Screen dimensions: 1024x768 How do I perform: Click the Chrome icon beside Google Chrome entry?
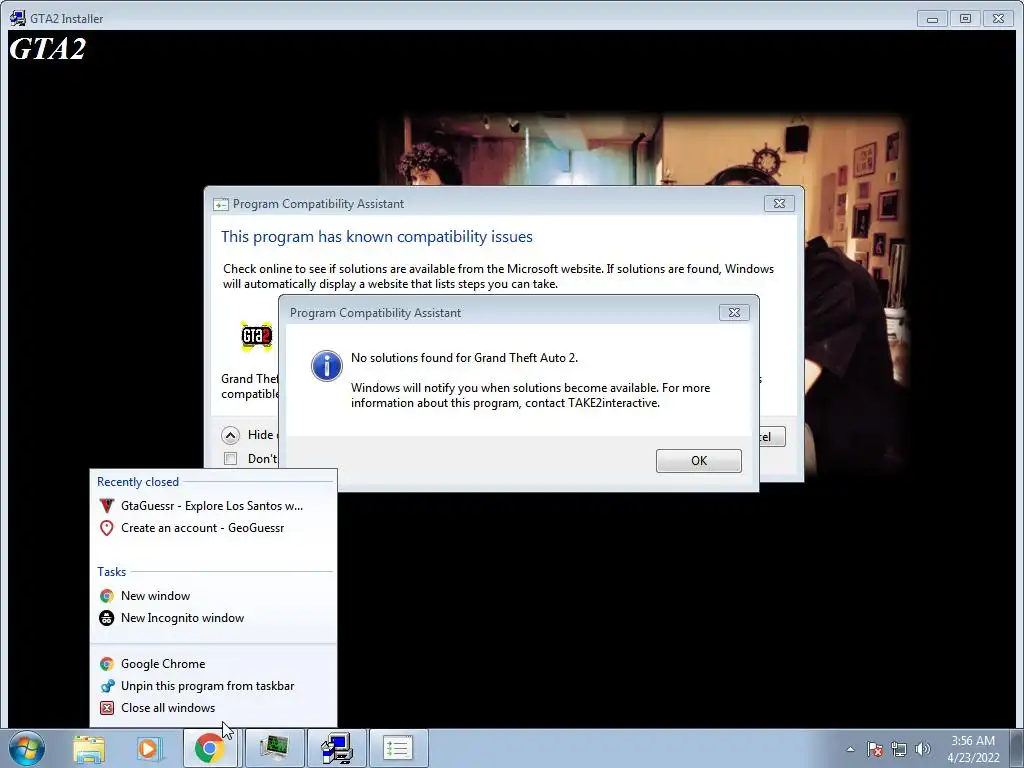point(106,664)
